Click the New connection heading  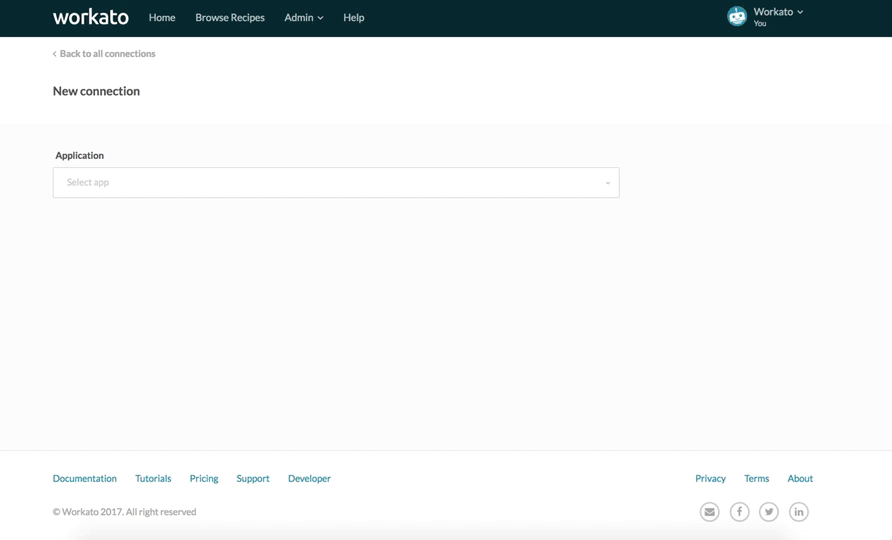(x=96, y=91)
